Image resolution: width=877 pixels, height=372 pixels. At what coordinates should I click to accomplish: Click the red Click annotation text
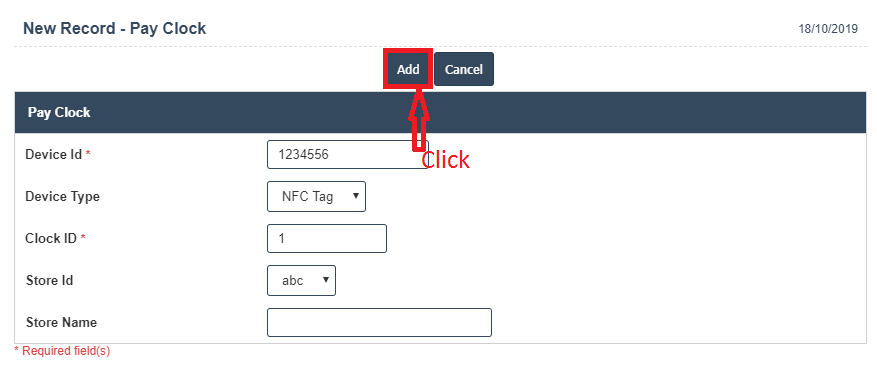tap(445, 160)
